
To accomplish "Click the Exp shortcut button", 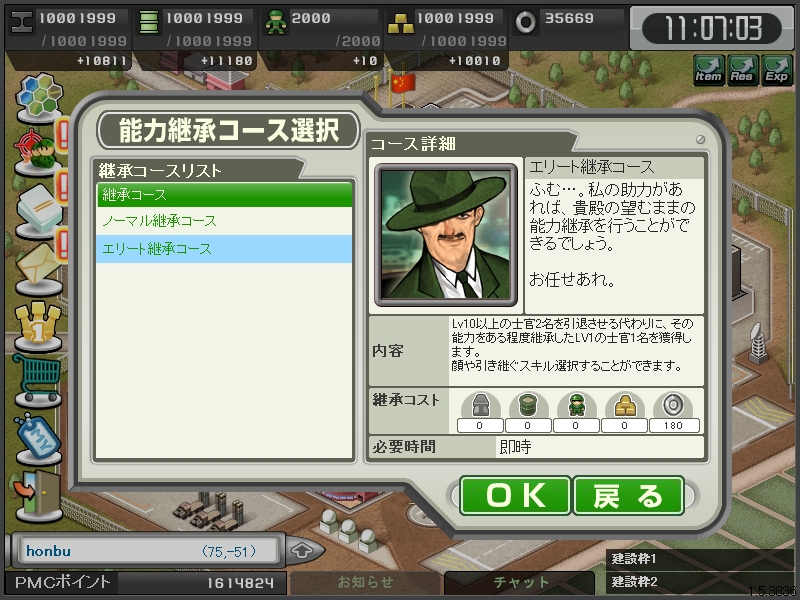I will coord(777,70).
